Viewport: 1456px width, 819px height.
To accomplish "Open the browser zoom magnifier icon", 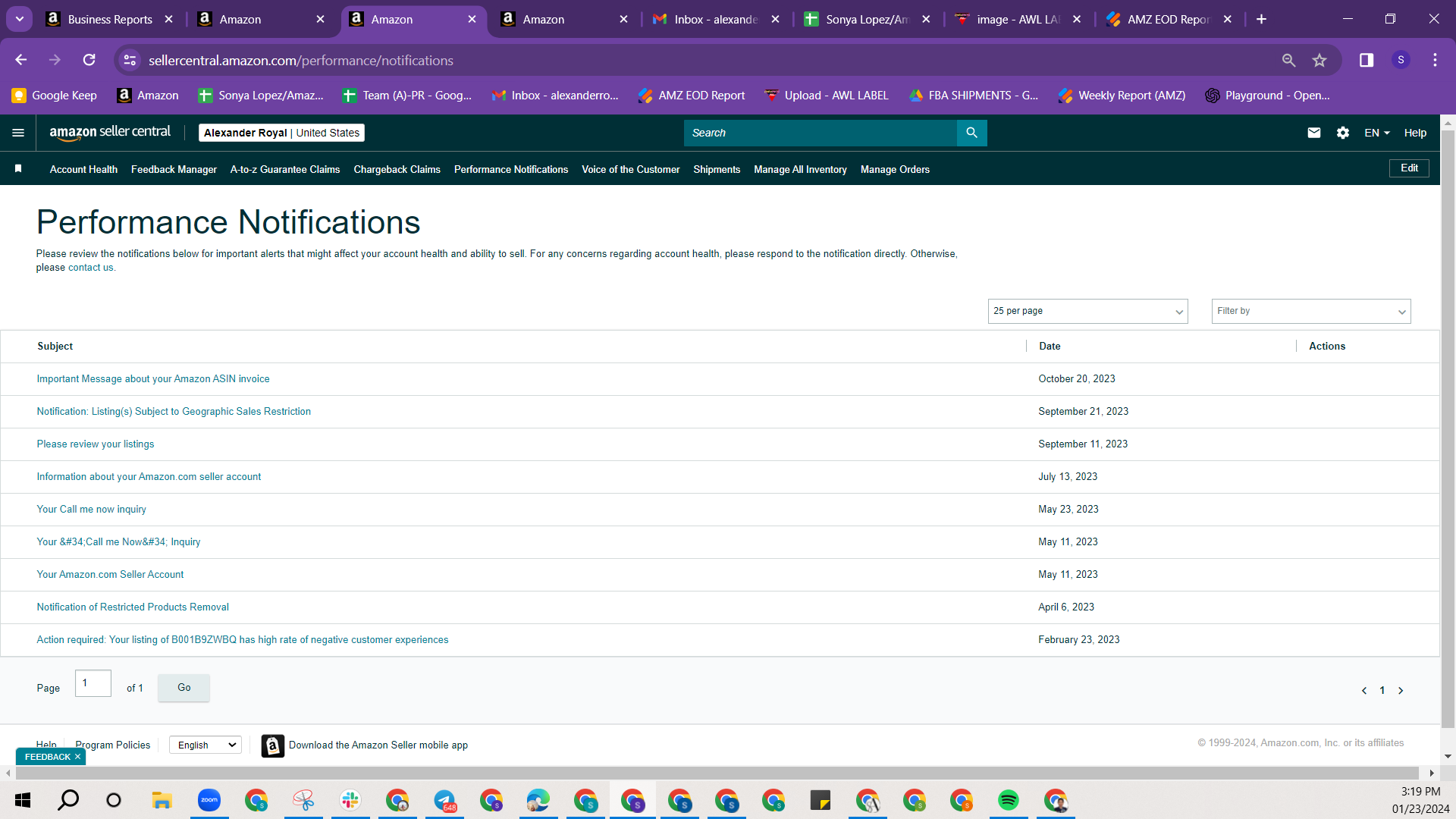I will coord(1288,60).
